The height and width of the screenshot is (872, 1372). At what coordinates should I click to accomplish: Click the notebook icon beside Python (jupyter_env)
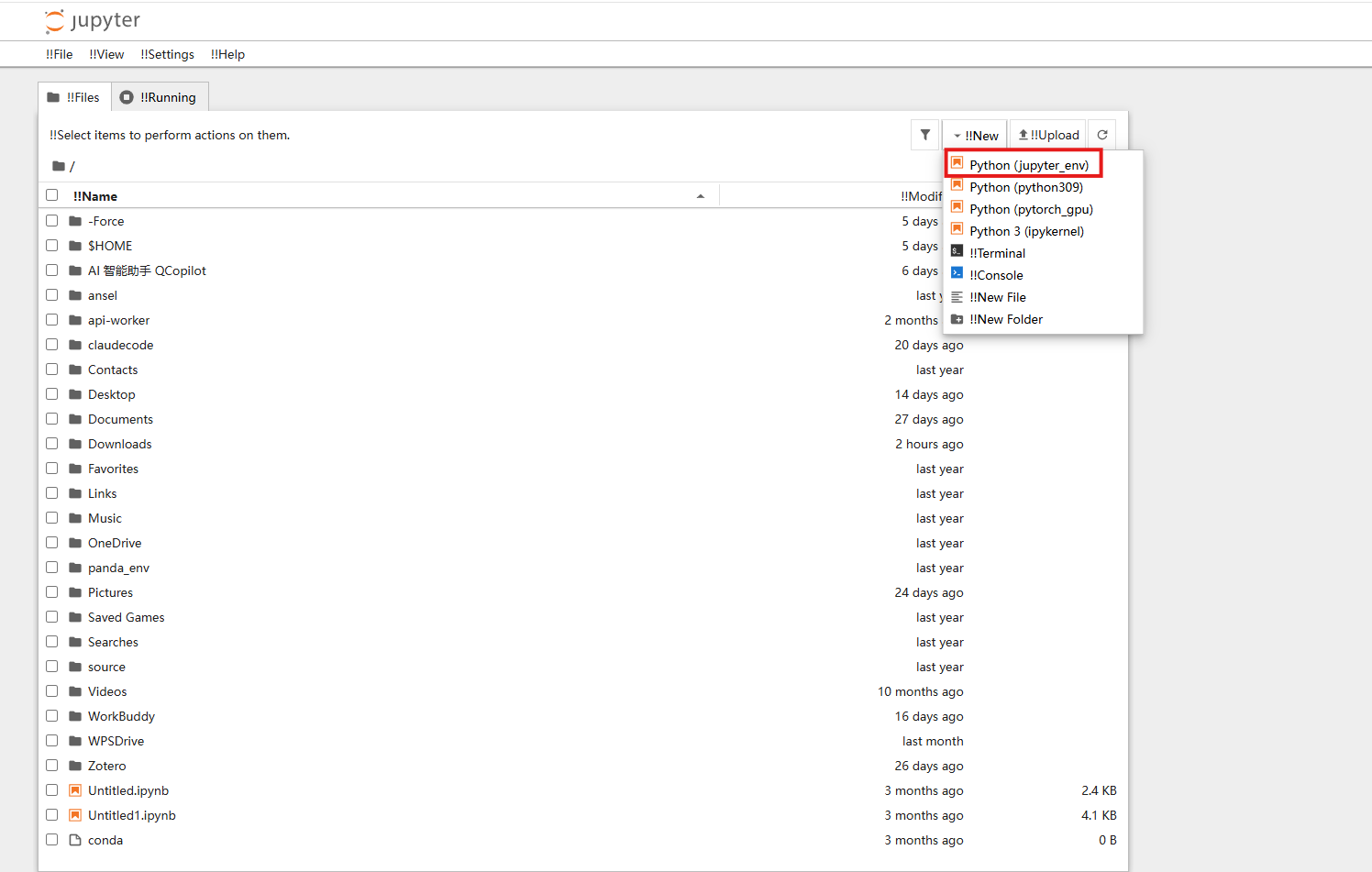click(x=957, y=163)
